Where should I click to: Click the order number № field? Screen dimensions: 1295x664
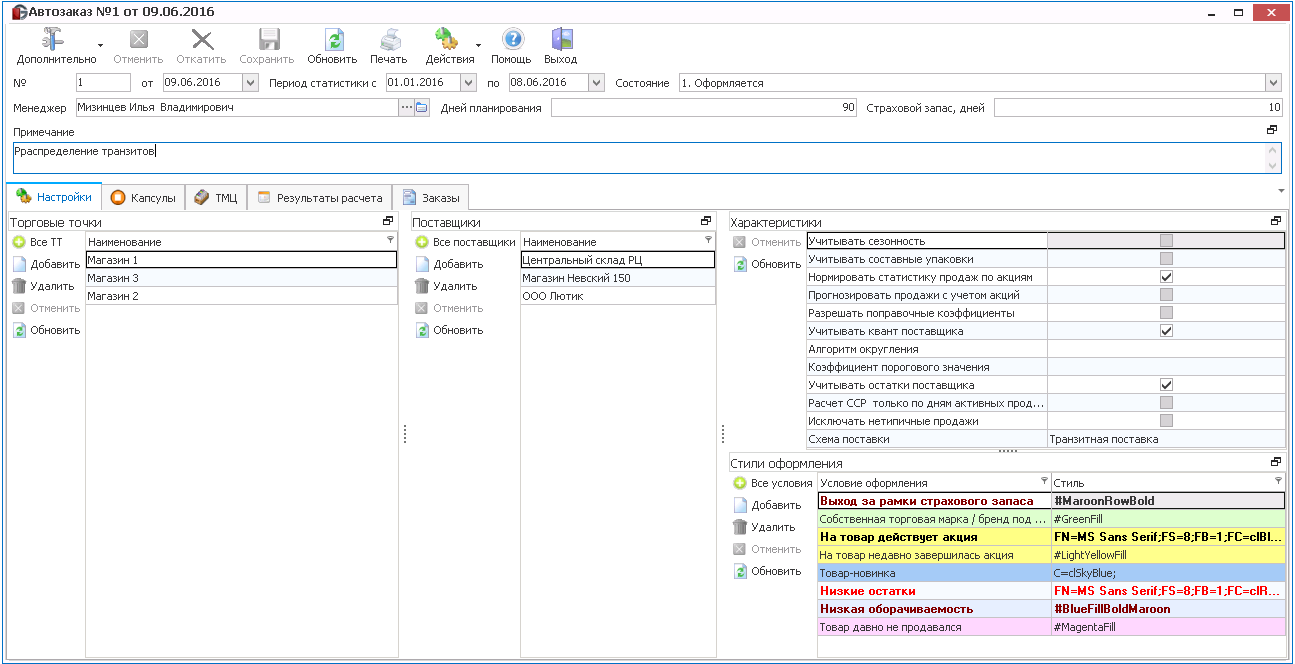point(103,82)
